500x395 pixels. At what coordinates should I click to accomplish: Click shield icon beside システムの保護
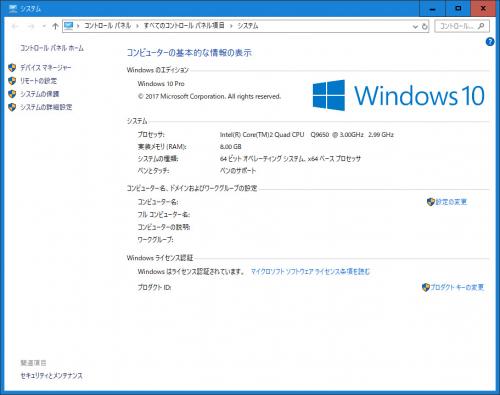tap(12, 94)
